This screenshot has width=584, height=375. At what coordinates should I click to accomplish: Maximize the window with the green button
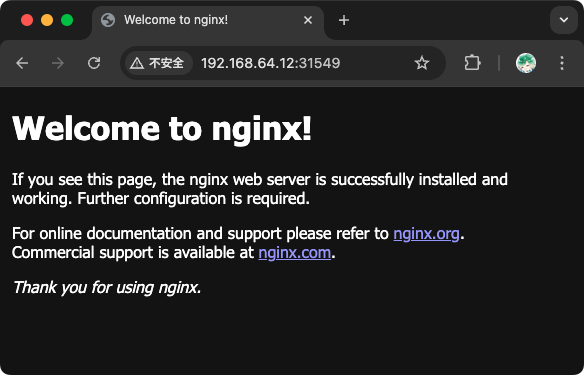(67, 20)
